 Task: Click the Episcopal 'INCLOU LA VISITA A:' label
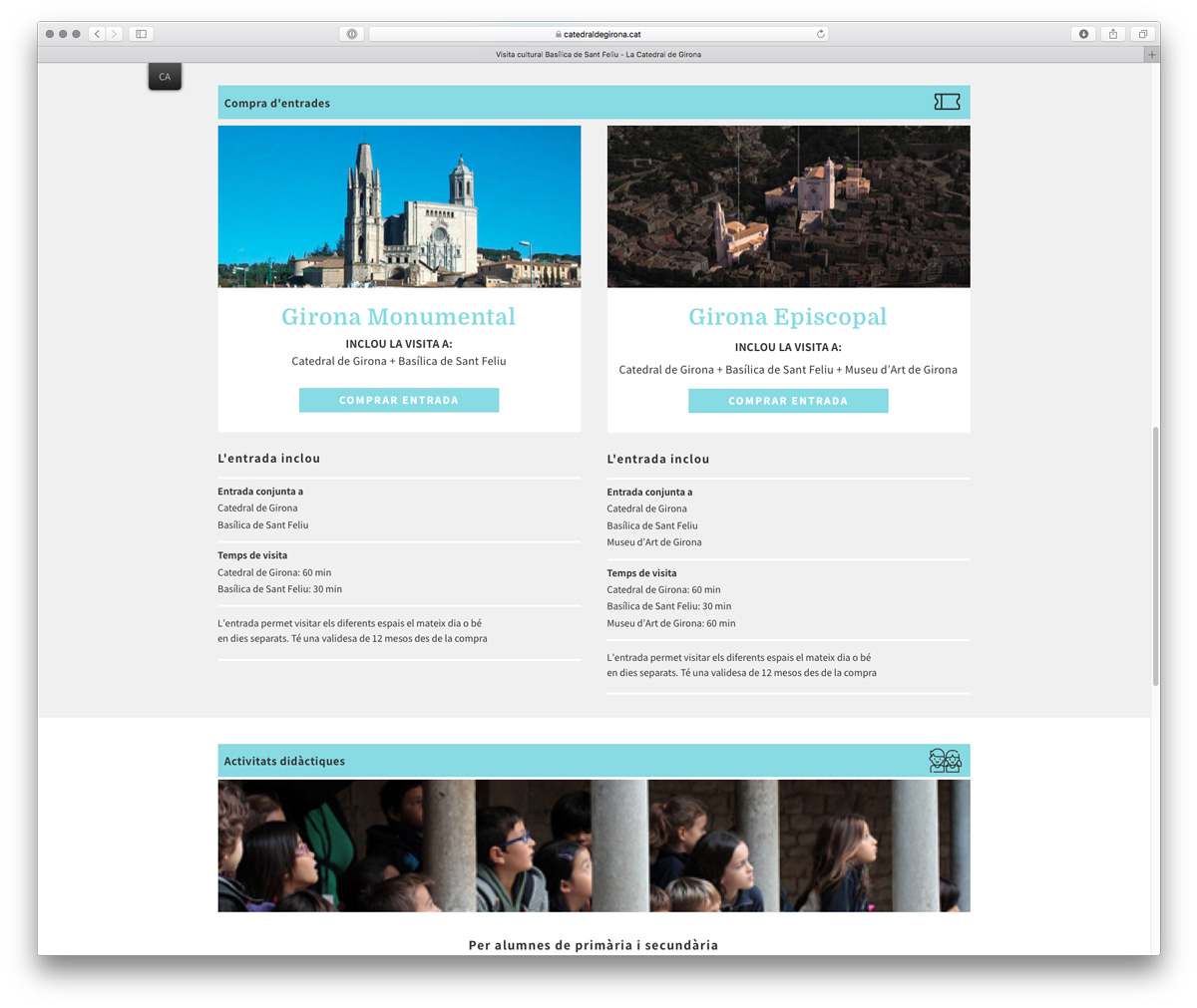pos(788,348)
